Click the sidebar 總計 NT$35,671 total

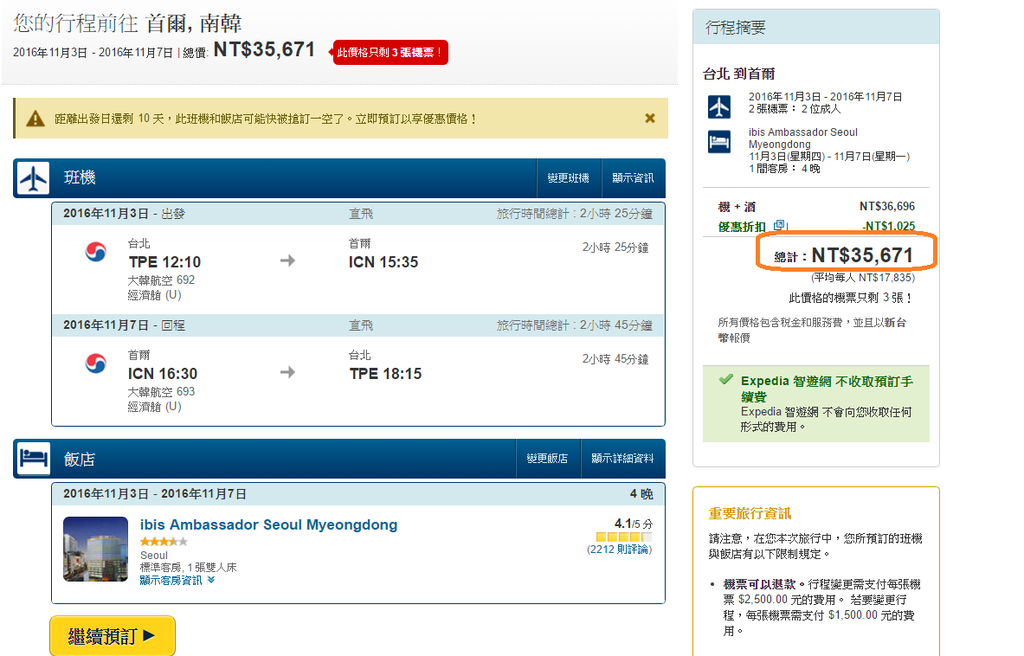point(845,255)
